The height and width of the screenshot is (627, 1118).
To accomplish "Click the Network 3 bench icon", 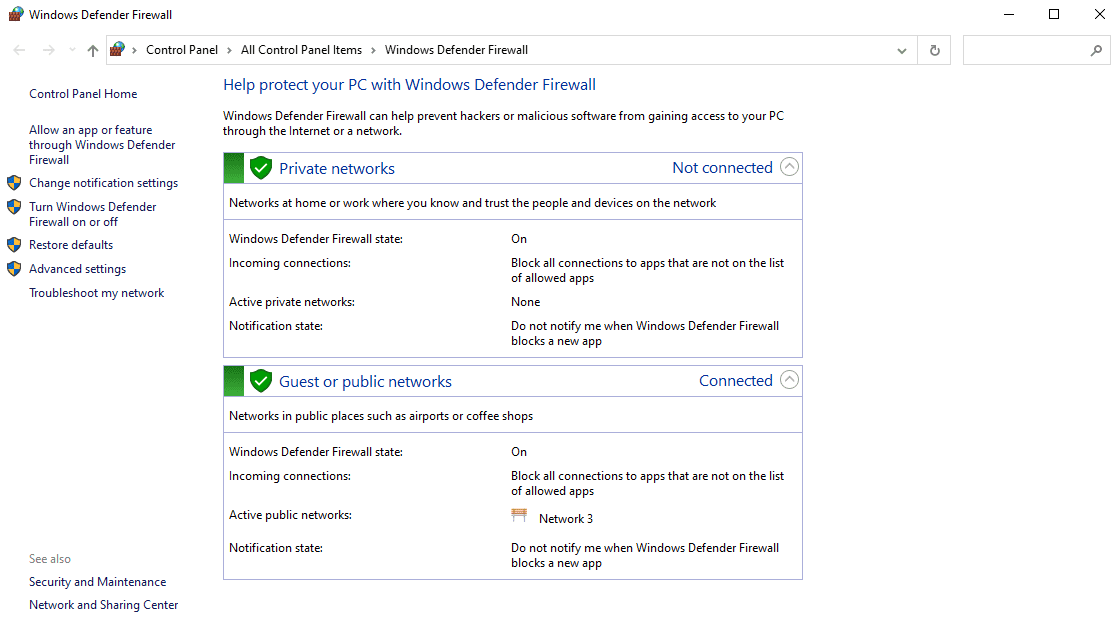I will click(519, 517).
